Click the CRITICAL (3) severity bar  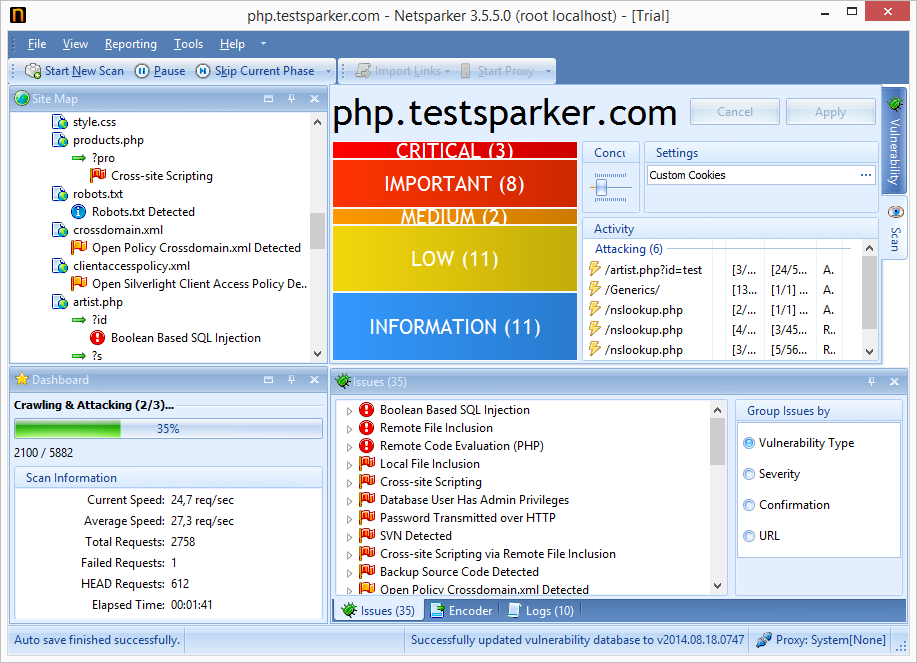click(455, 150)
